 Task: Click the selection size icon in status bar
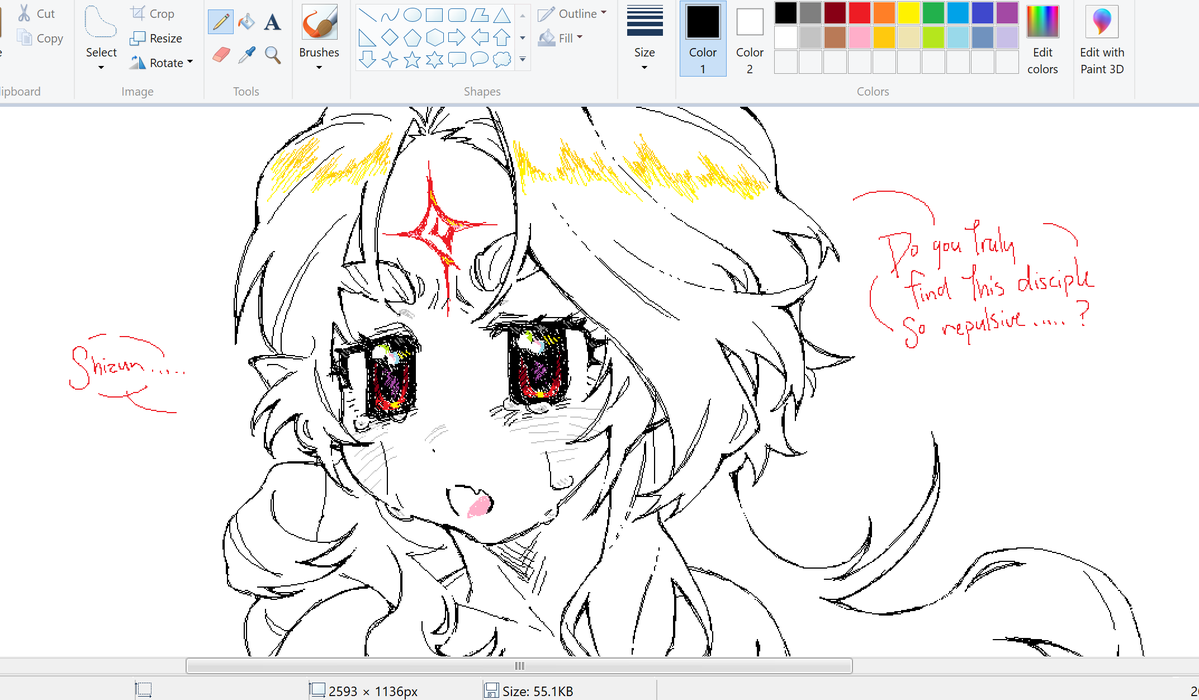pyautogui.click(x=144, y=690)
